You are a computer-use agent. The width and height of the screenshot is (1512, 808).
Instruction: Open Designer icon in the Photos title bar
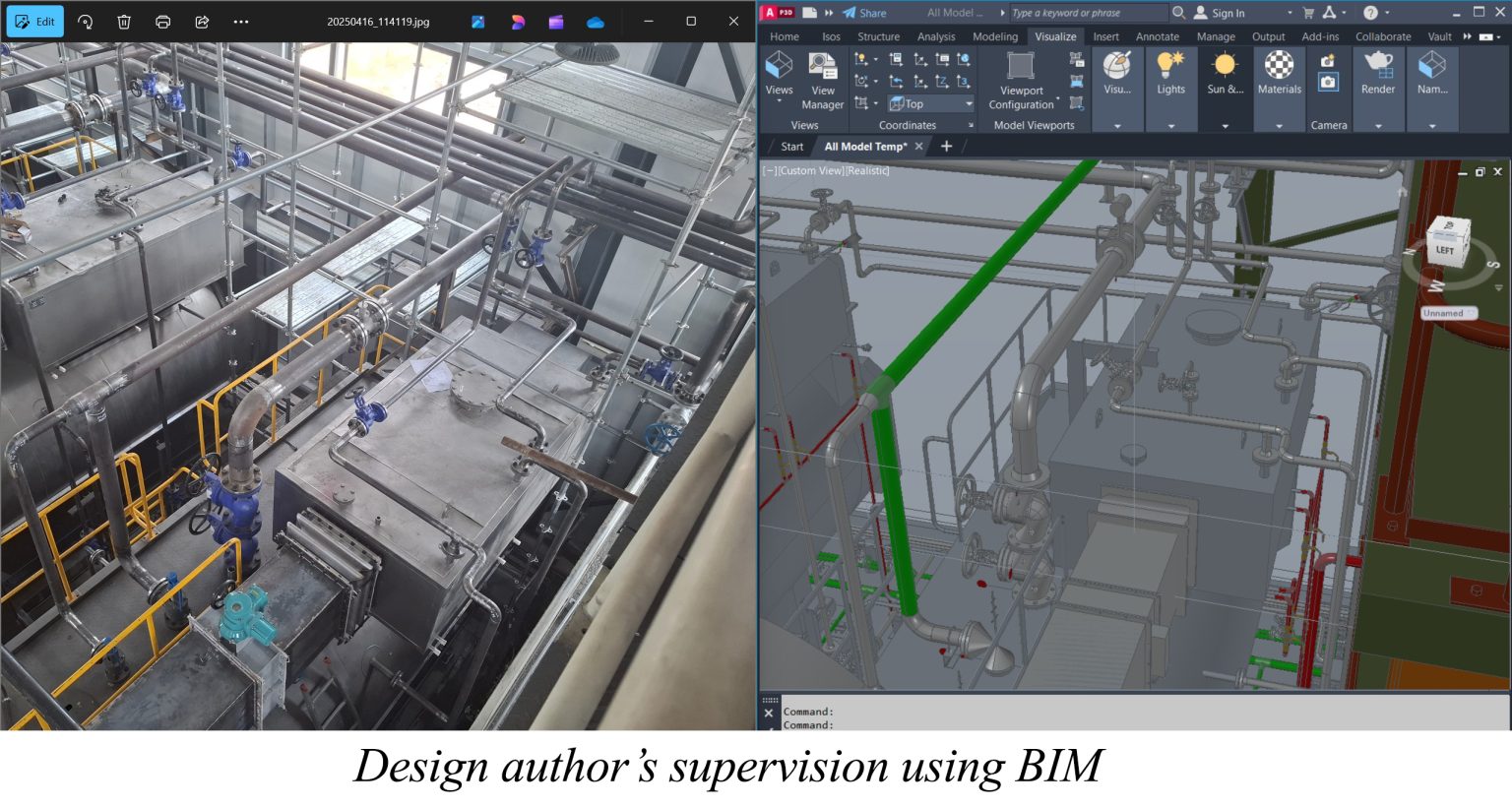(x=518, y=22)
